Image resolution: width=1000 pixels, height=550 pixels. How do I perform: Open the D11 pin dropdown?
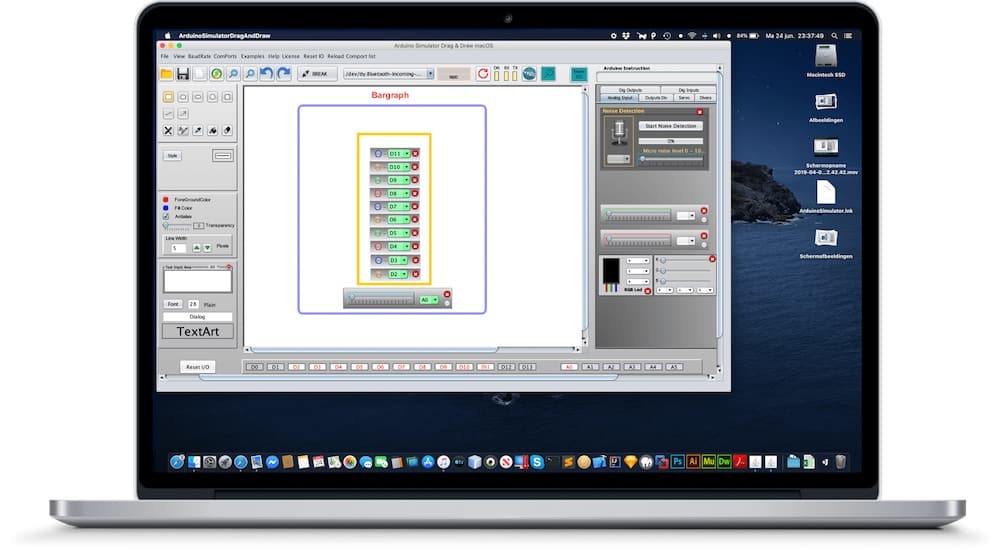pos(399,154)
